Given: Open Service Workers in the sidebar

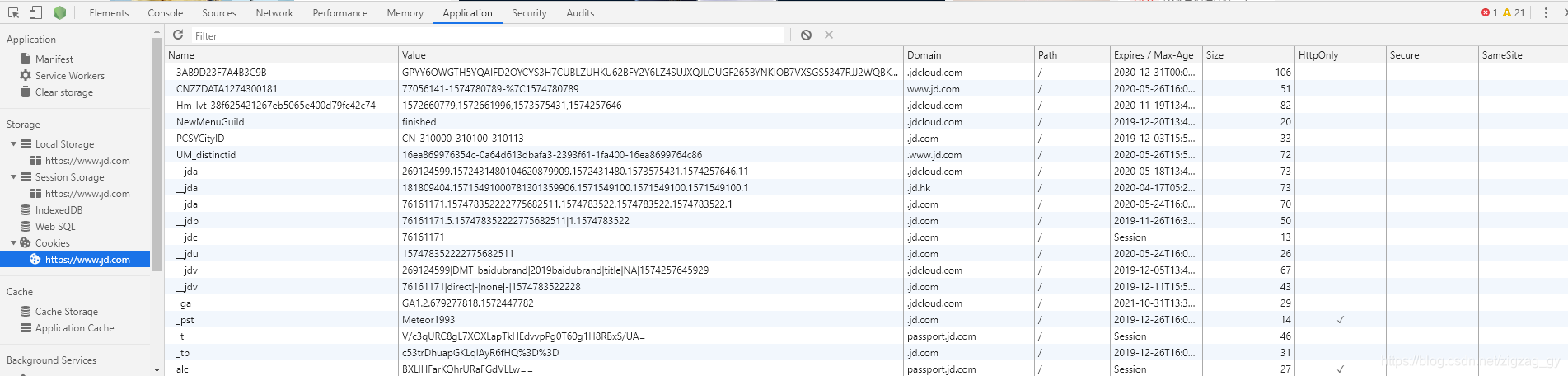Looking at the screenshot, I should 70,76.
